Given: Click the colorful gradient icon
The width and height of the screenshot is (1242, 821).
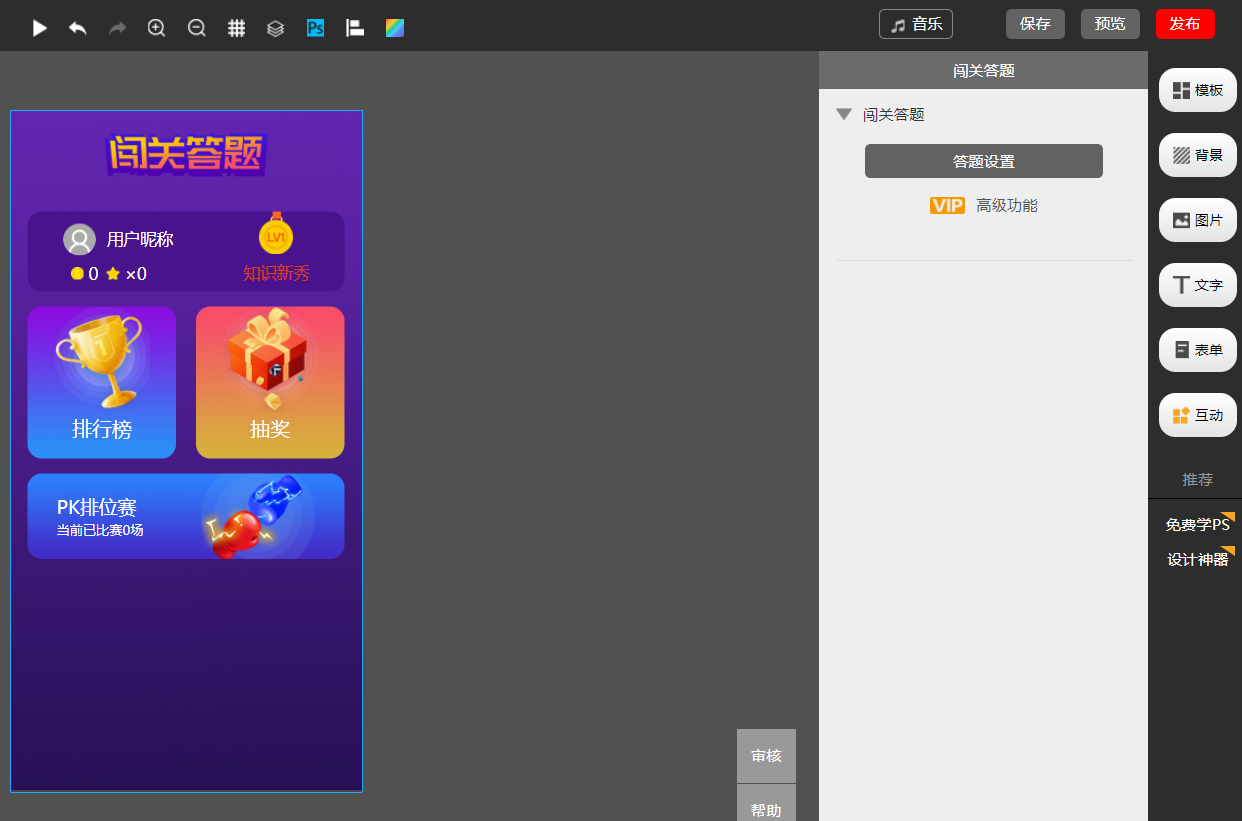Looking at the screenshot, I should (x=395, y=28).
